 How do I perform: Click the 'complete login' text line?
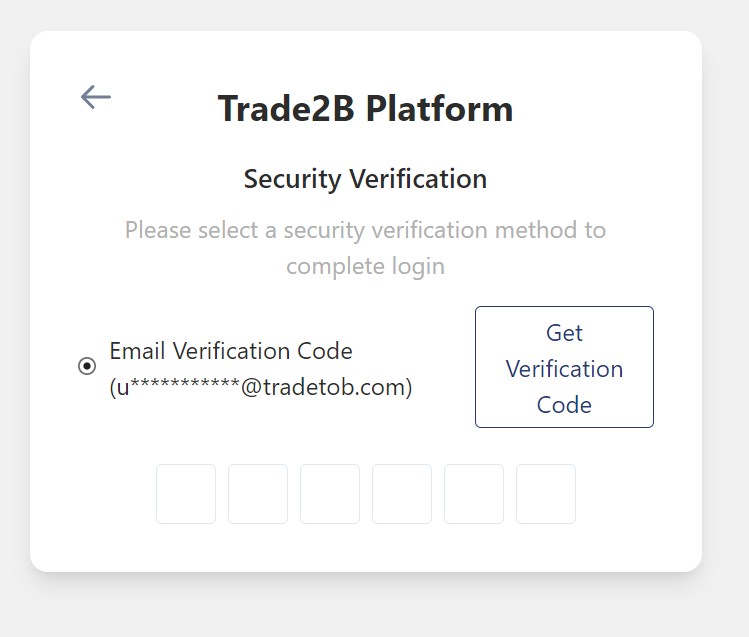coord(365,267)
